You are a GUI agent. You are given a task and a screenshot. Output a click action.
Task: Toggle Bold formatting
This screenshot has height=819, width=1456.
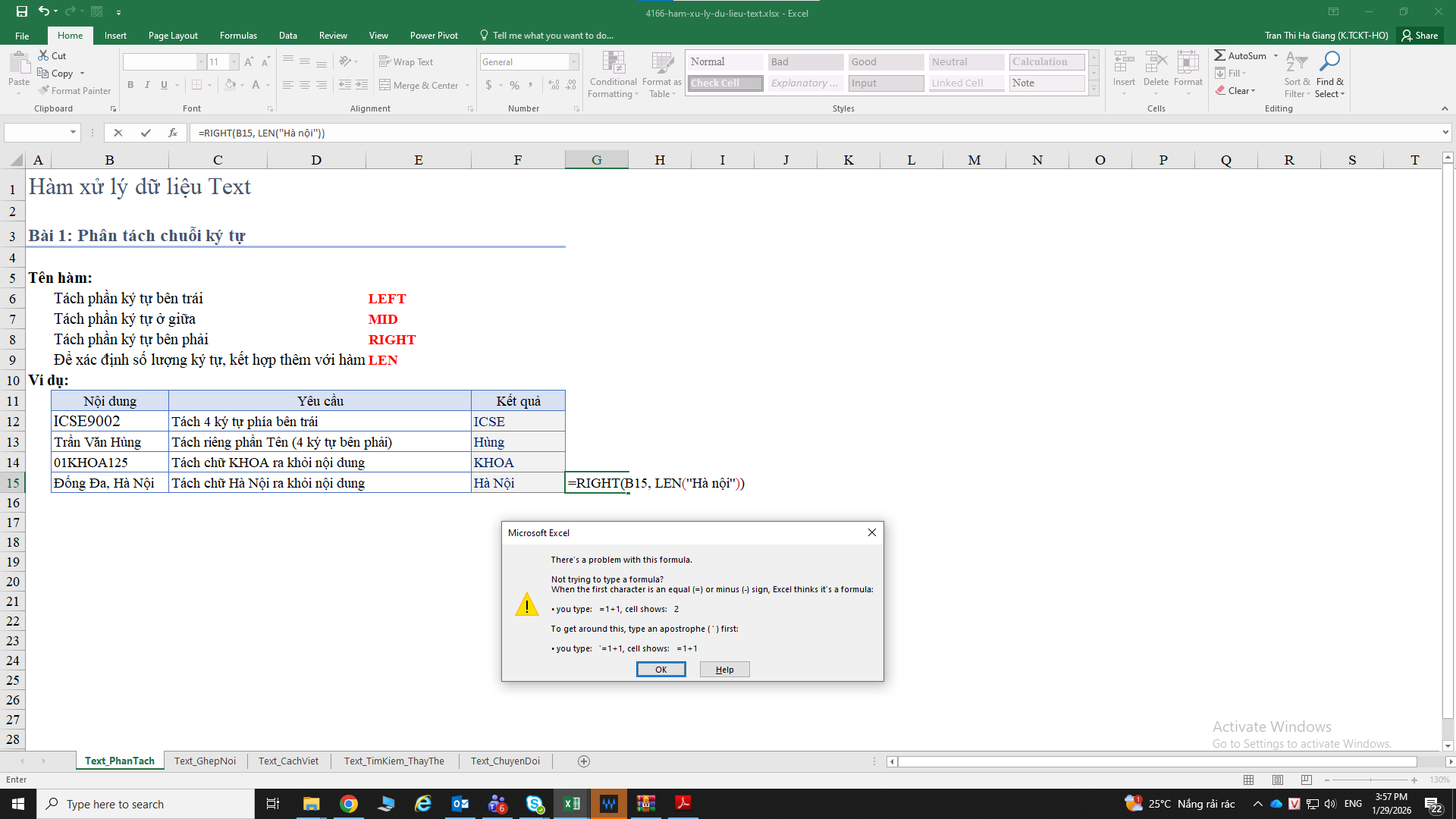tap(130, 85)
